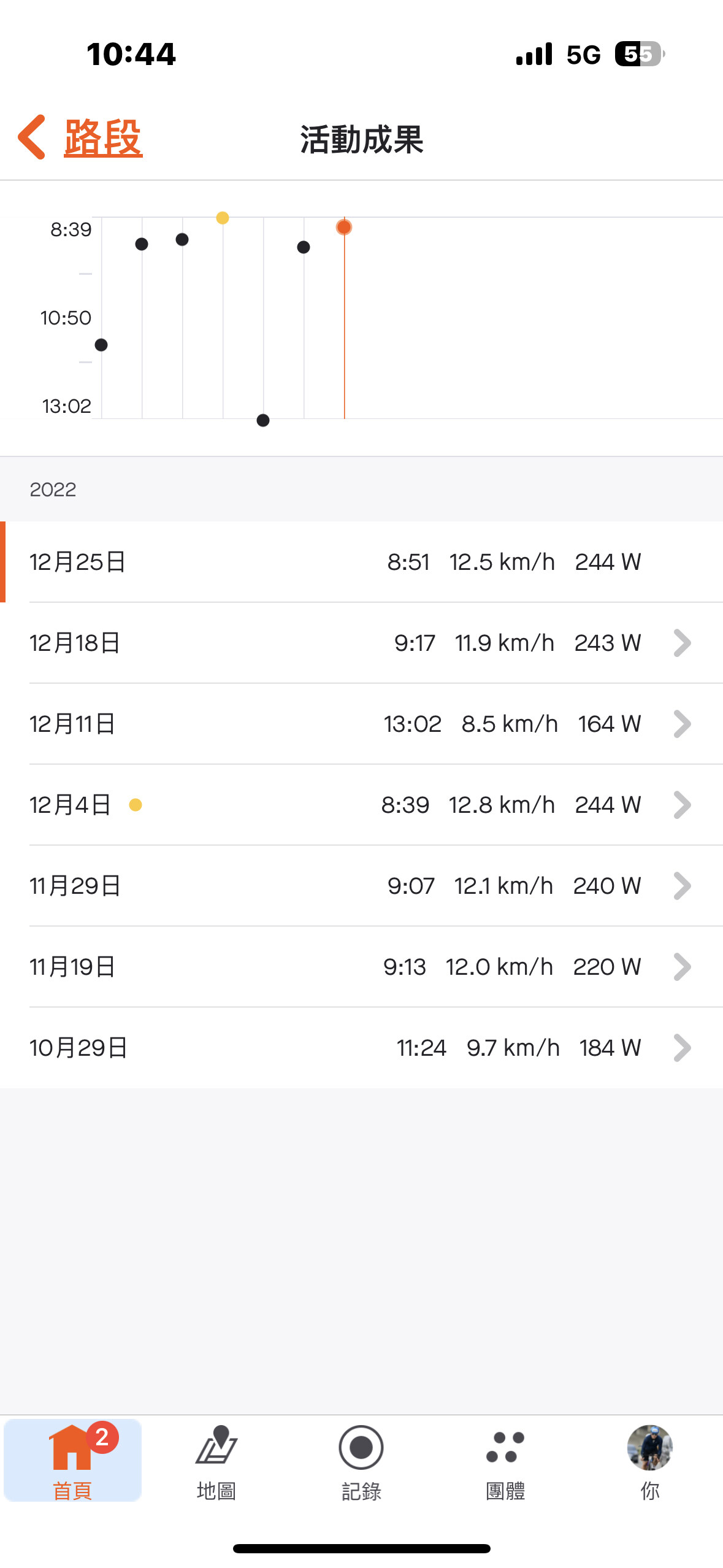Viewport: 723px width, 1568px height.
Task: Expand the 12月18日 effort chevron
Action: [682, 643]
